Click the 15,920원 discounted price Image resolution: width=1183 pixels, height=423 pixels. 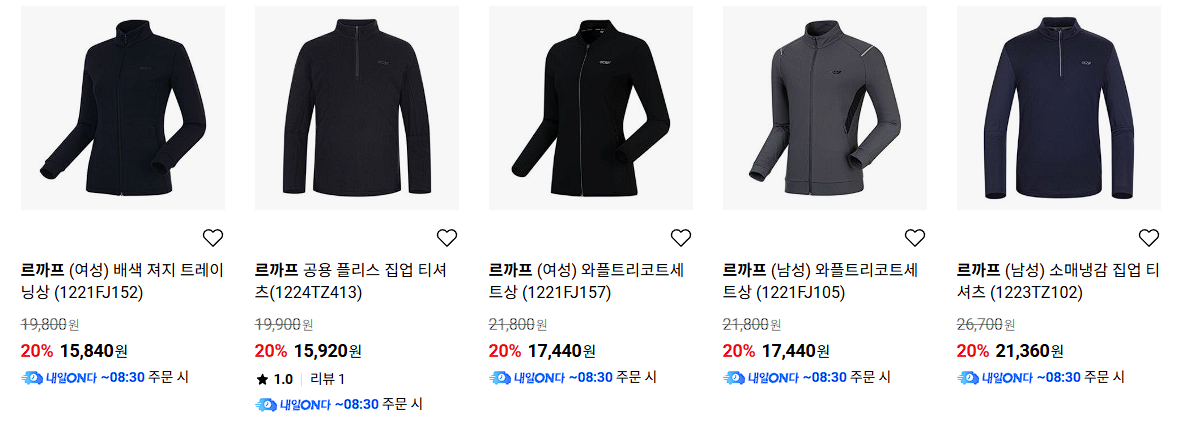[327, 351]
